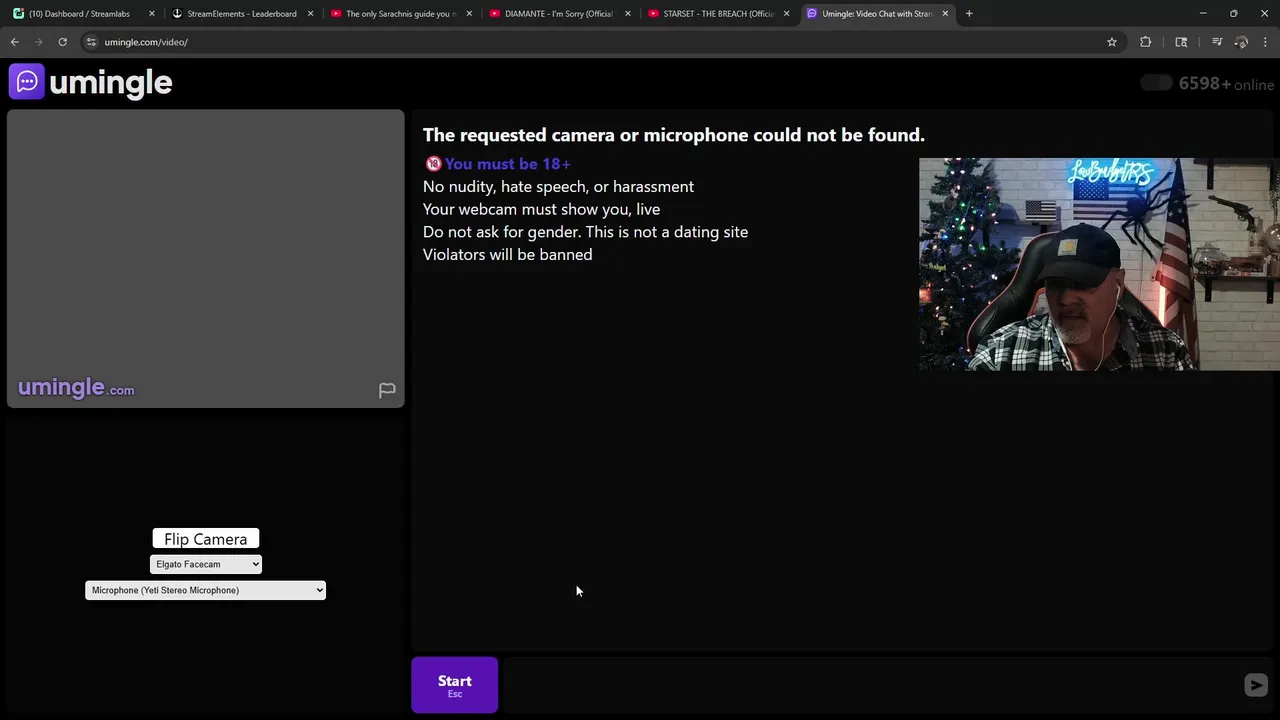
Task: Select the Umingle: Video Chat tab
Action: coord(876,14)
